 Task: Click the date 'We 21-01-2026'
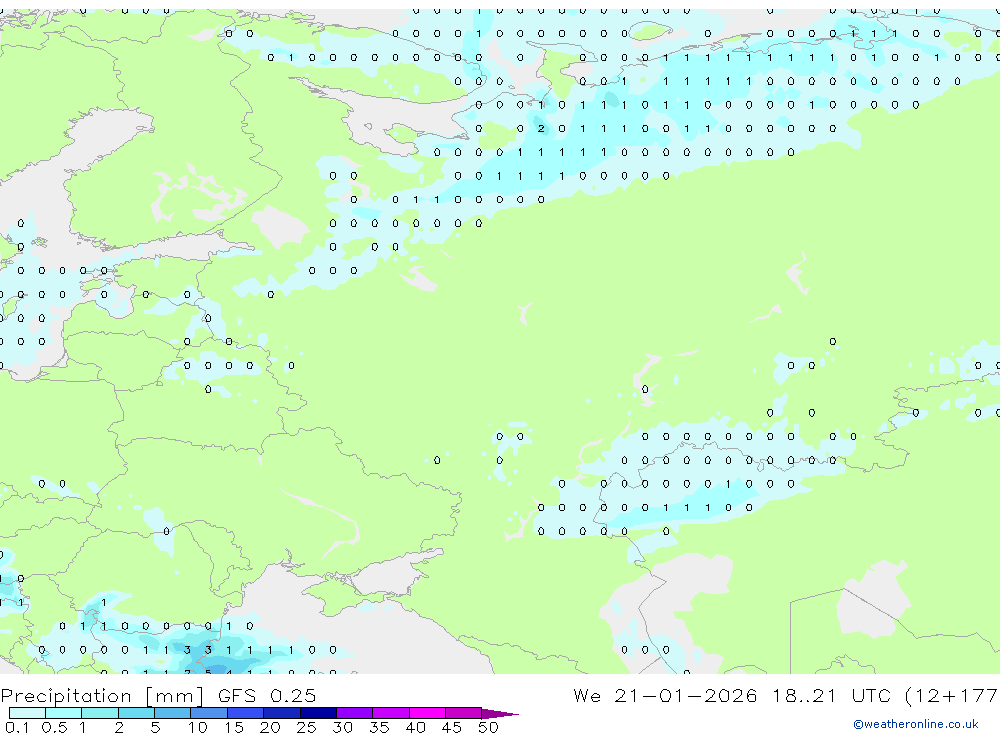pyautogui.click(x=665, y=696)
